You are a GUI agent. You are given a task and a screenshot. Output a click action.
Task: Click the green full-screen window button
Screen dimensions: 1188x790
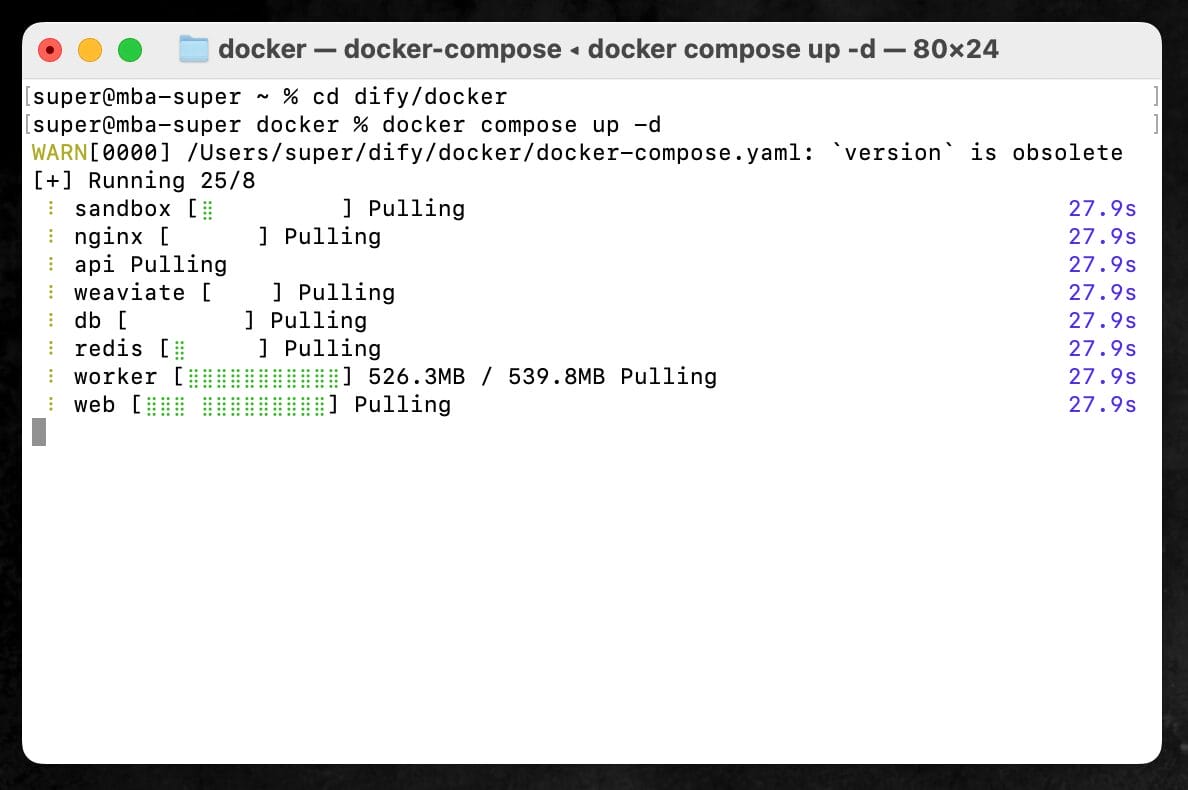pyautogui.click(x=130, y=50)
